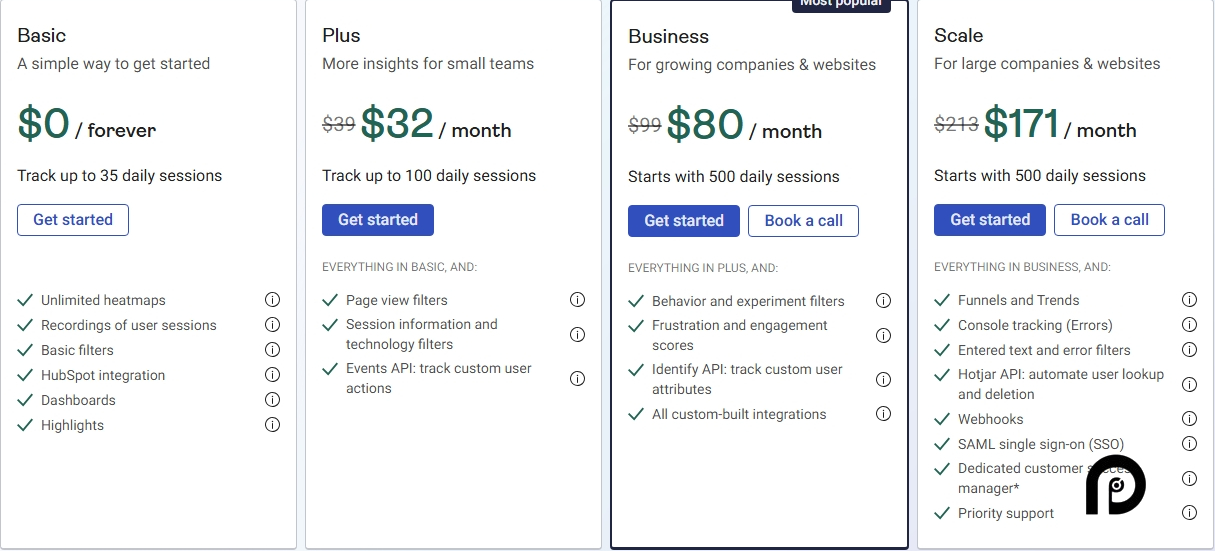Choose Get started under Scale plan

(990, 220)
